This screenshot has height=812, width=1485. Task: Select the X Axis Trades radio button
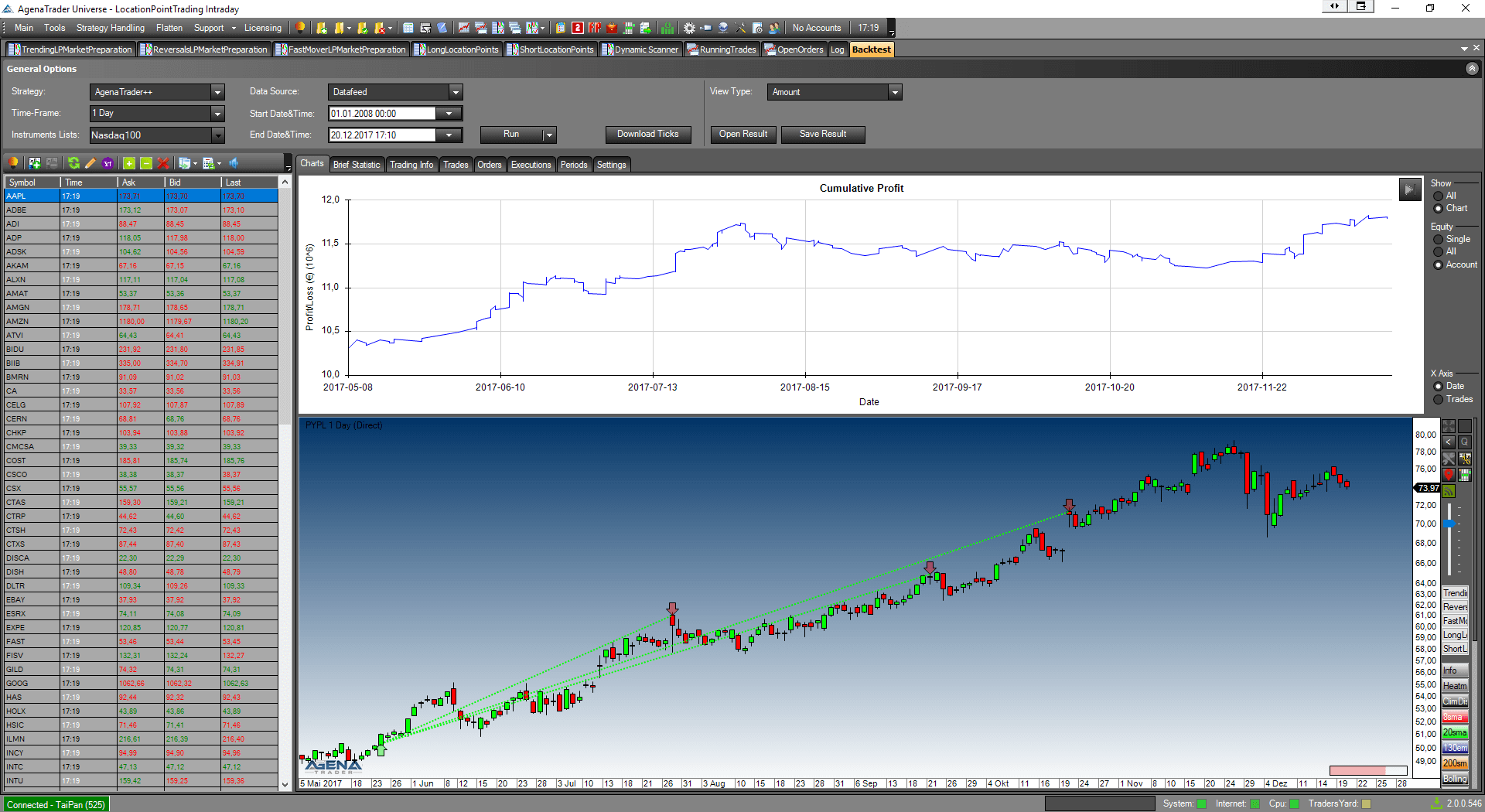click(1439, 400)
